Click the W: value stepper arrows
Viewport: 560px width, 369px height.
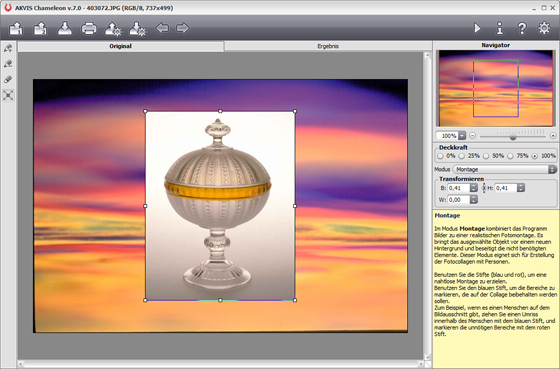tap(474, 200)
